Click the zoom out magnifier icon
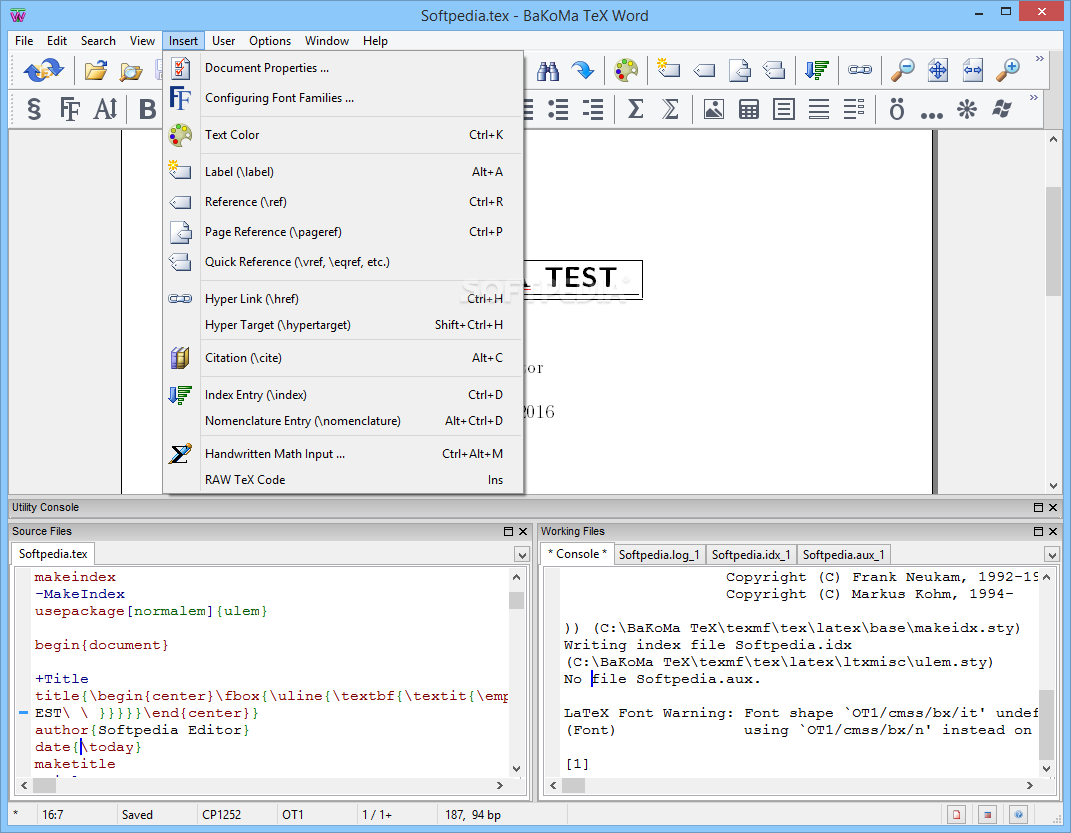This screenshot has height=833, width=1071. click(902, 70)
